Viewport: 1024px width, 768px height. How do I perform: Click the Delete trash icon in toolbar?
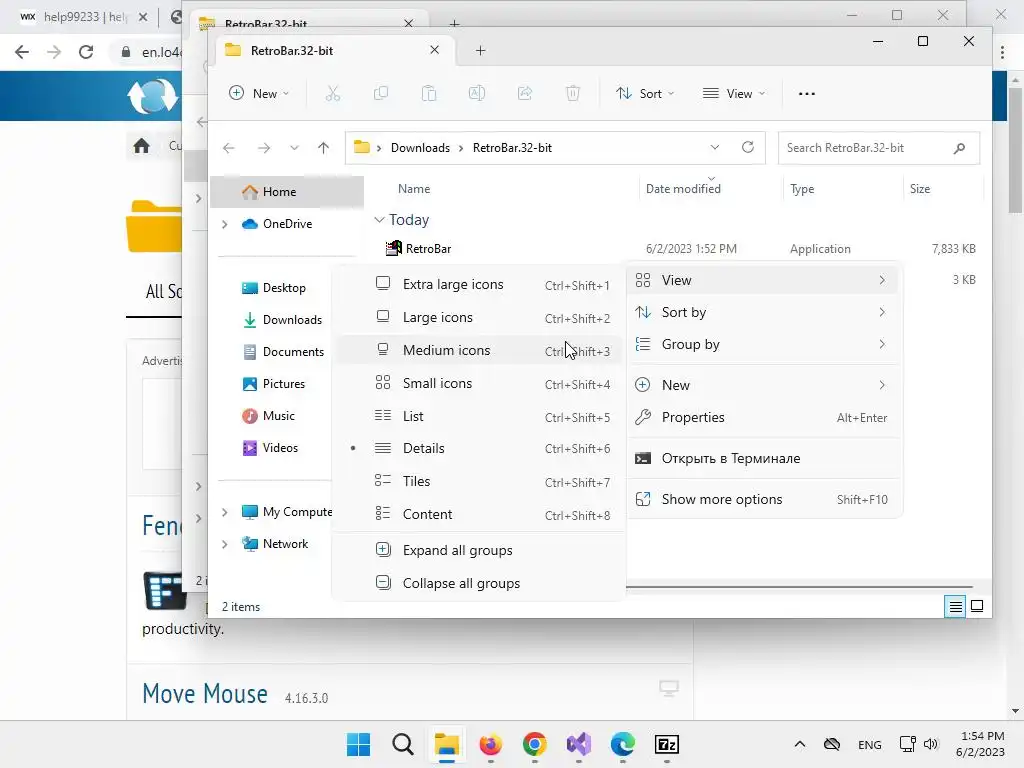pos(573,93)
